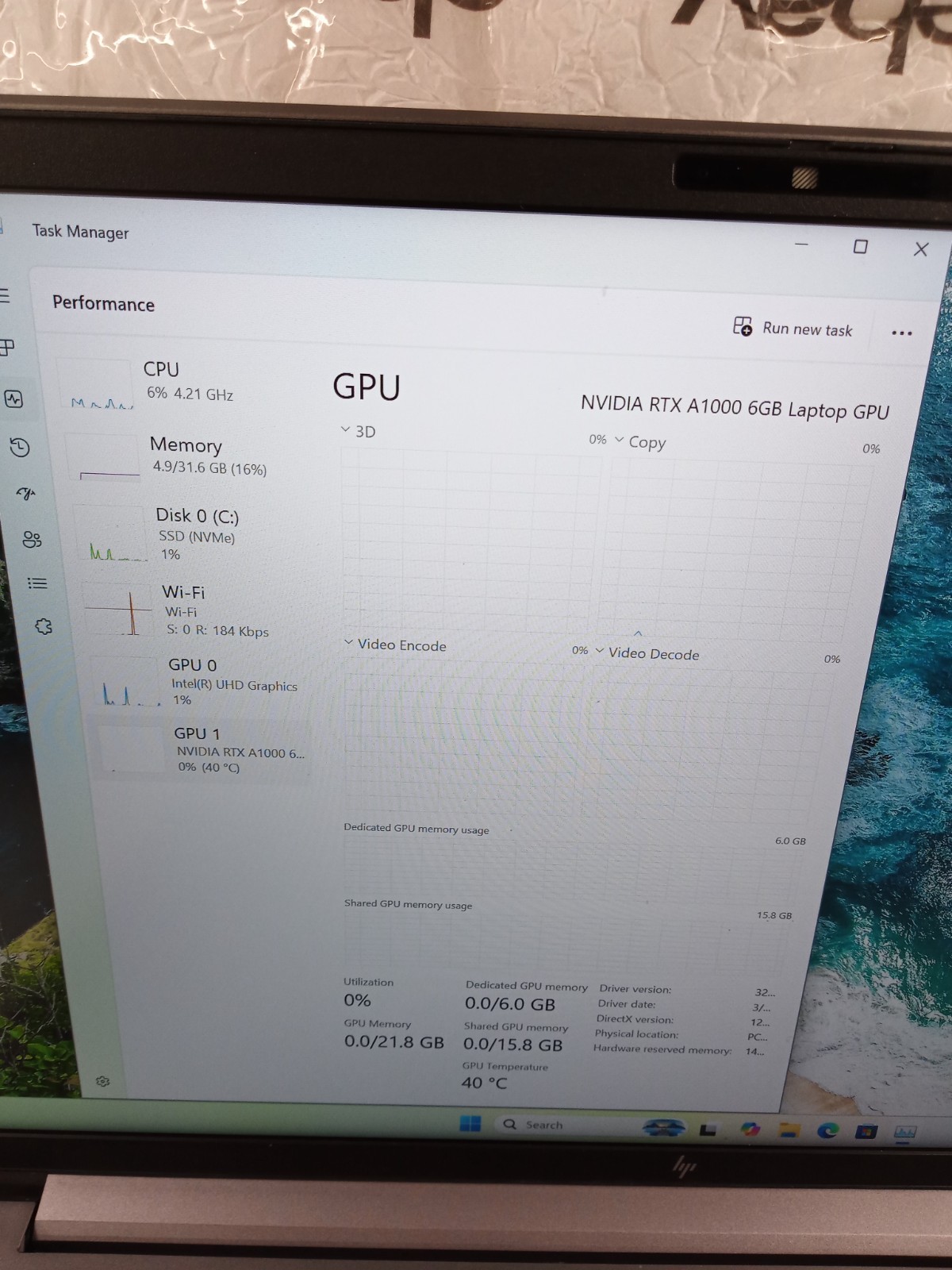Click the GPU Temperature '40 °C' value
Image resolution: width=952 pixels, height=1270 pixels.
click(x=484, y=1083)
